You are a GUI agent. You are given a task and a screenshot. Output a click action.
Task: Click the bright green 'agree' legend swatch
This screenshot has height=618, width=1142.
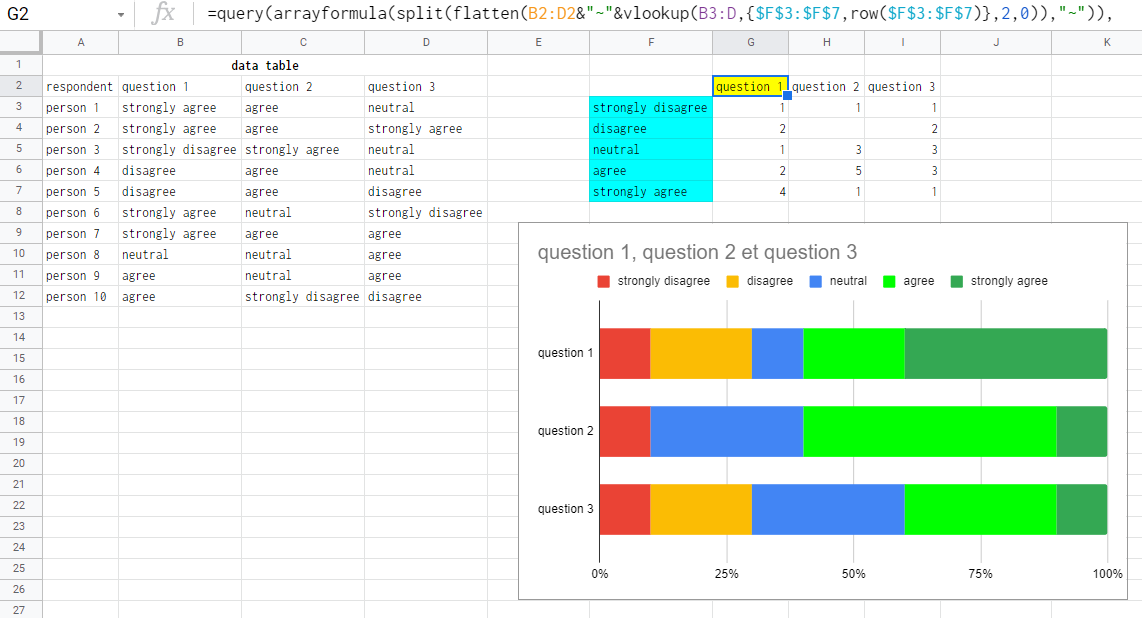pos(889,282)
